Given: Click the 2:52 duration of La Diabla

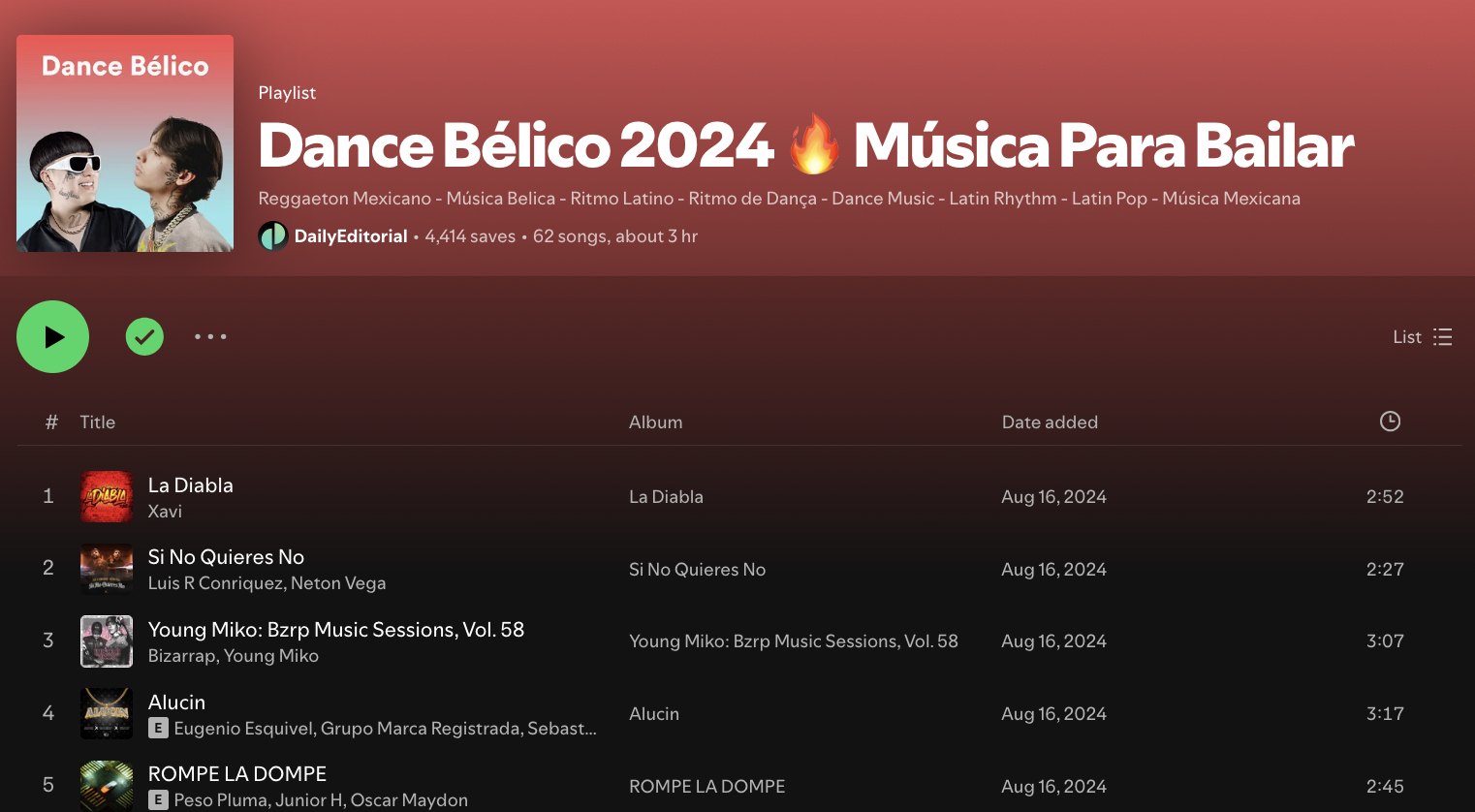Looking at the screenshot, I should tap(1385, 496).
